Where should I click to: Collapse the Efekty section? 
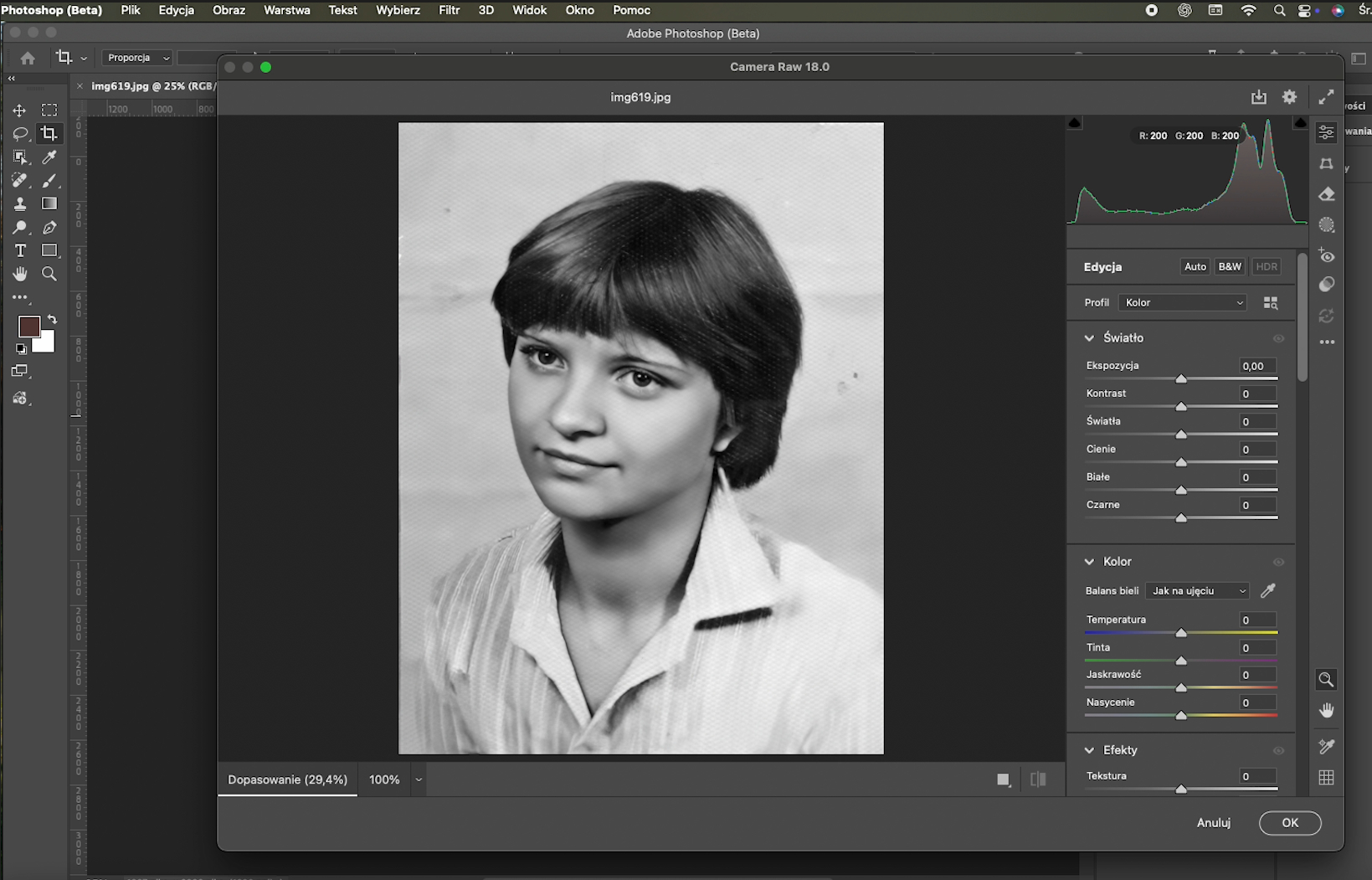coord(1089,750)
